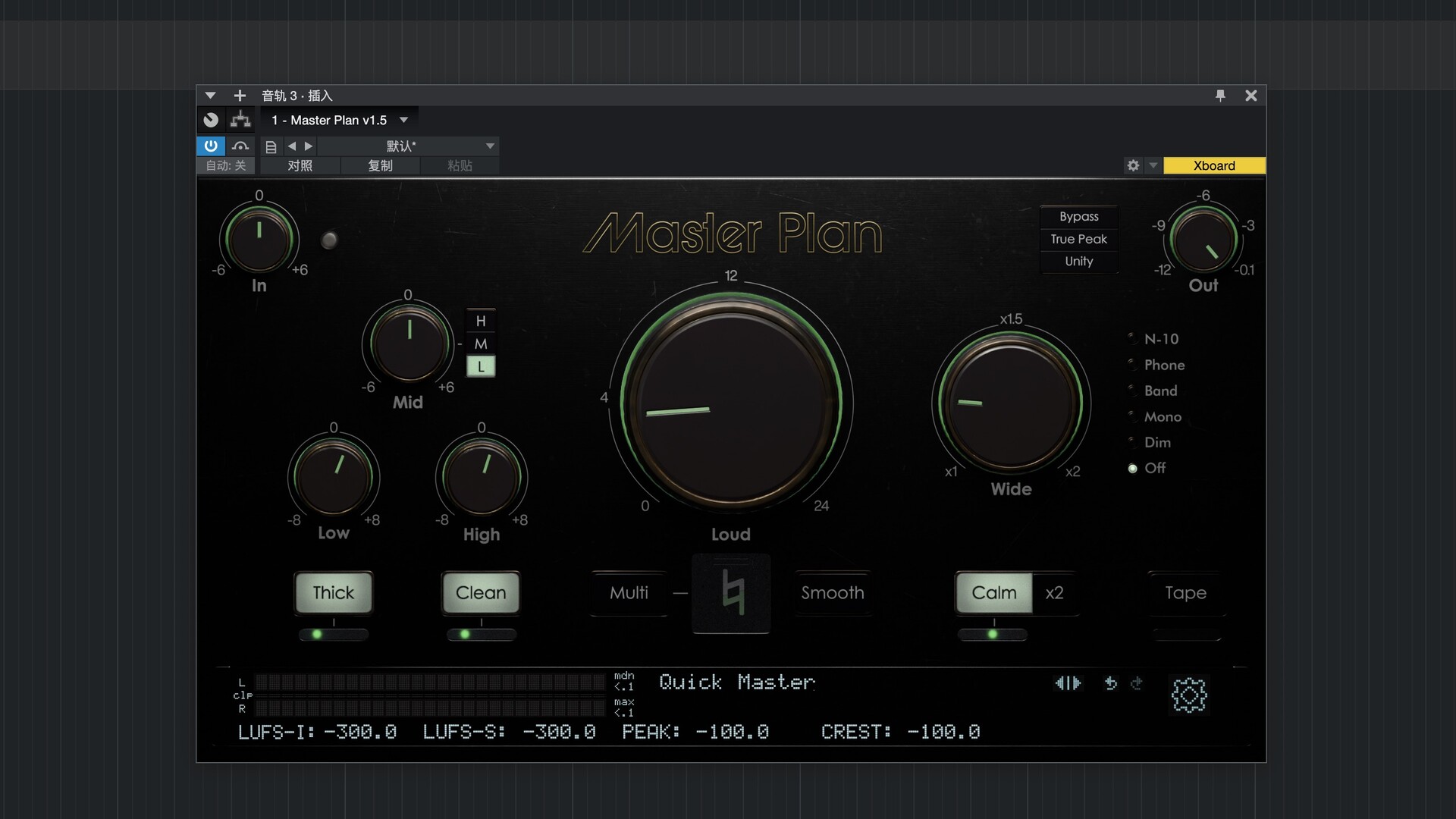This screenshot has height=819, width=1456.
Task: Click the 粘贴 paste button
Action: coord(460,165)
